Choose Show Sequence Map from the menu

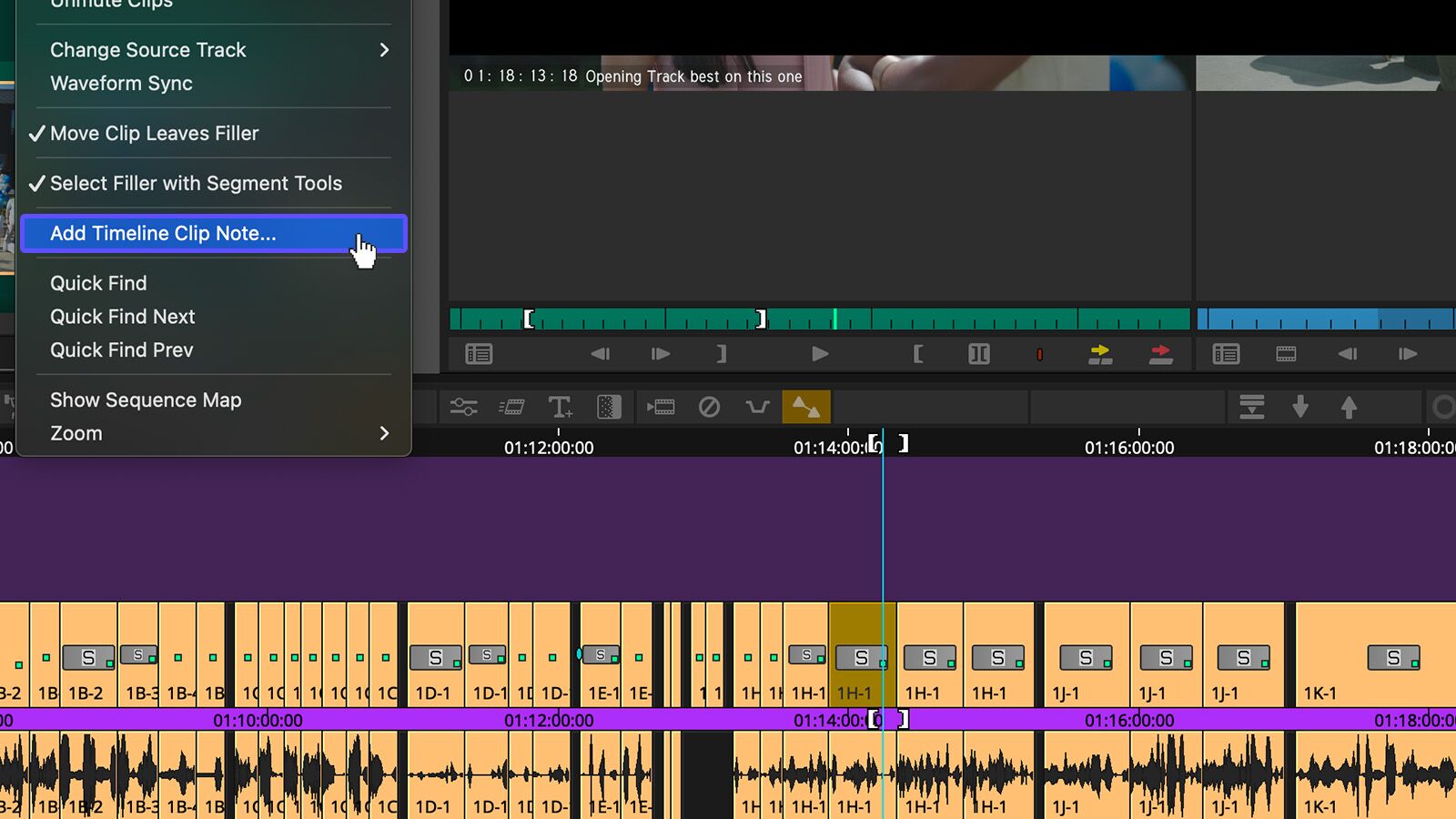pos(146,399)
